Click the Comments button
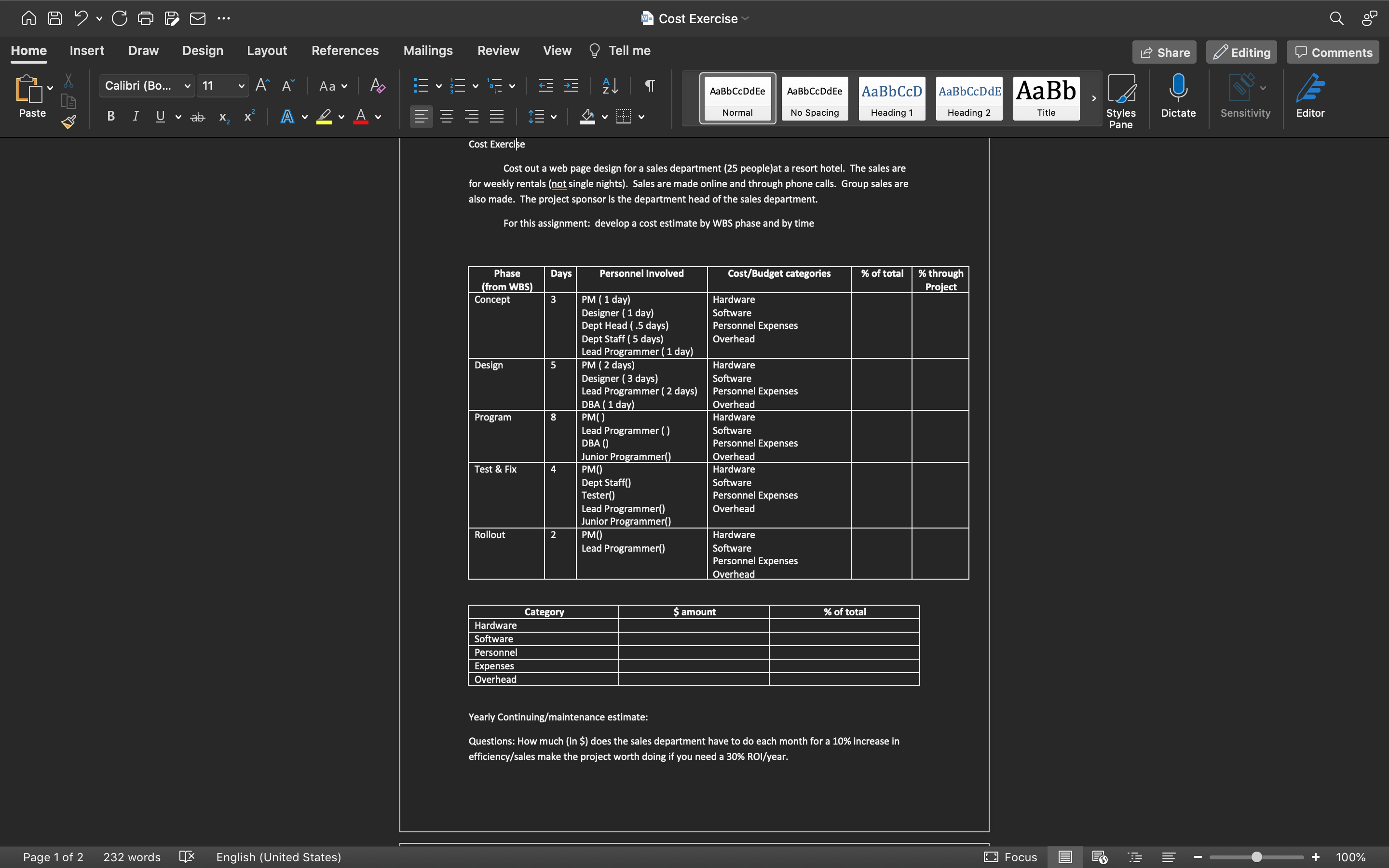The image size is (1389, 868). click(x=1333, y=52)
